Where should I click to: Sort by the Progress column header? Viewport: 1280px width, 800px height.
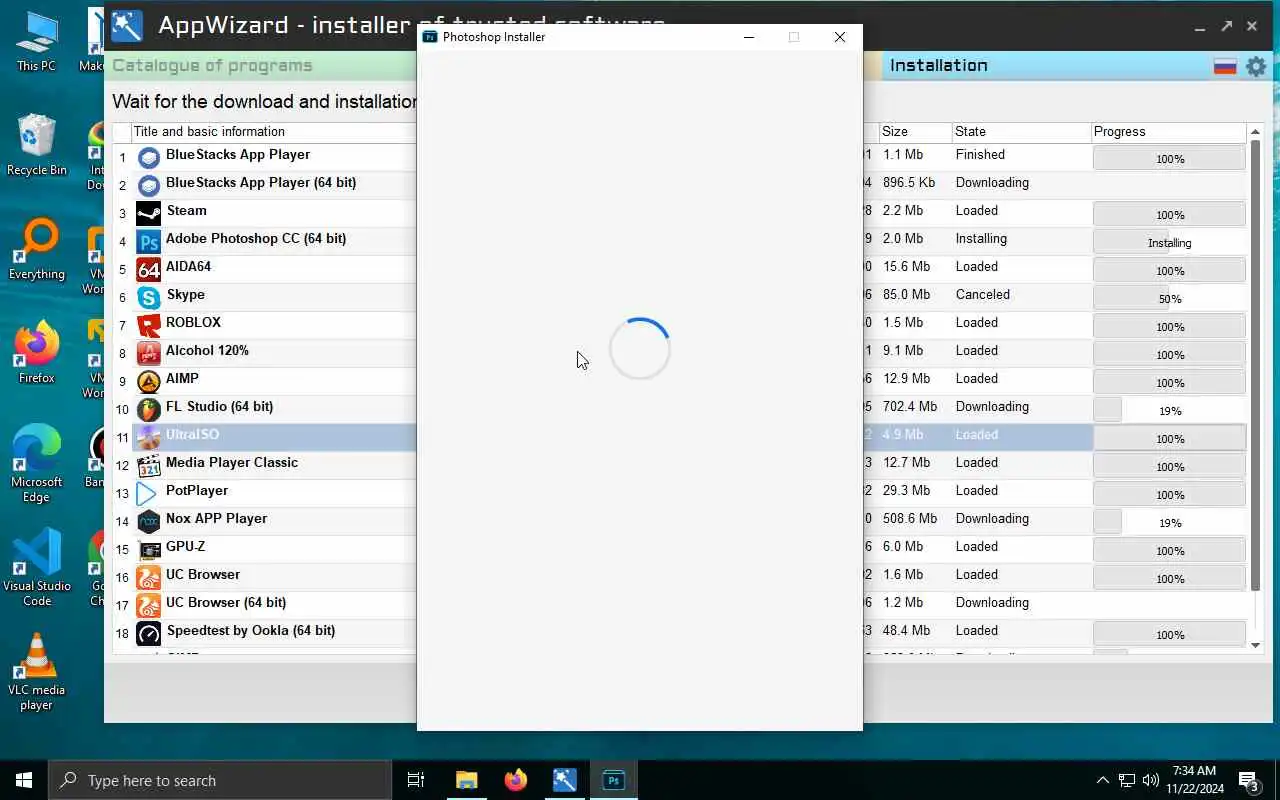[1168, 132]
